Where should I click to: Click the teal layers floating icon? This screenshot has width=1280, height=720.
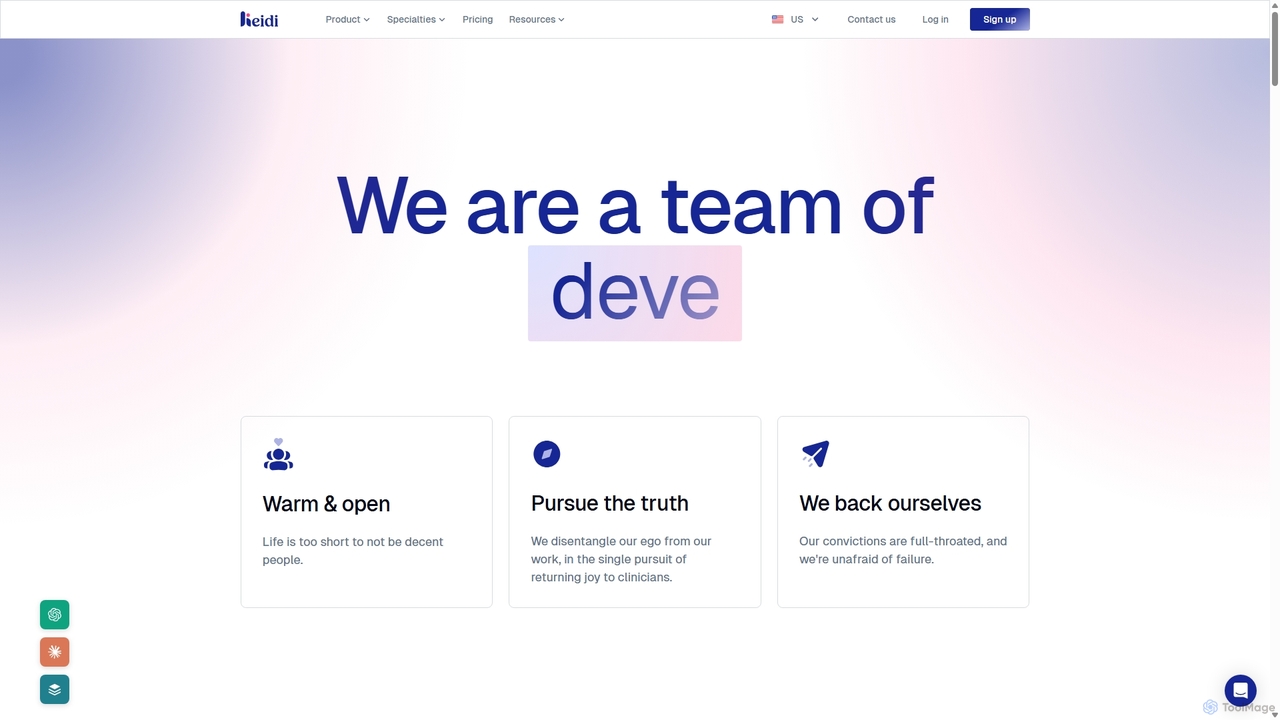(55, 689)
